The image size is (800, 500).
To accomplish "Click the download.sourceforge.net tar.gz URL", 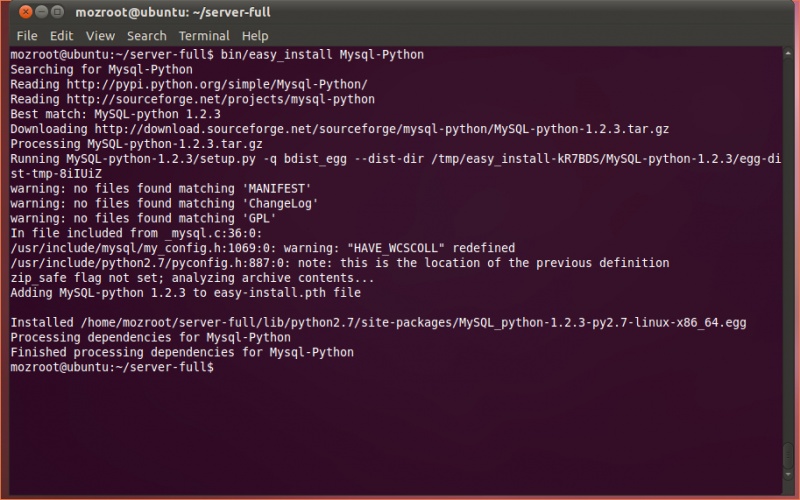I will (x=382, y=129).
